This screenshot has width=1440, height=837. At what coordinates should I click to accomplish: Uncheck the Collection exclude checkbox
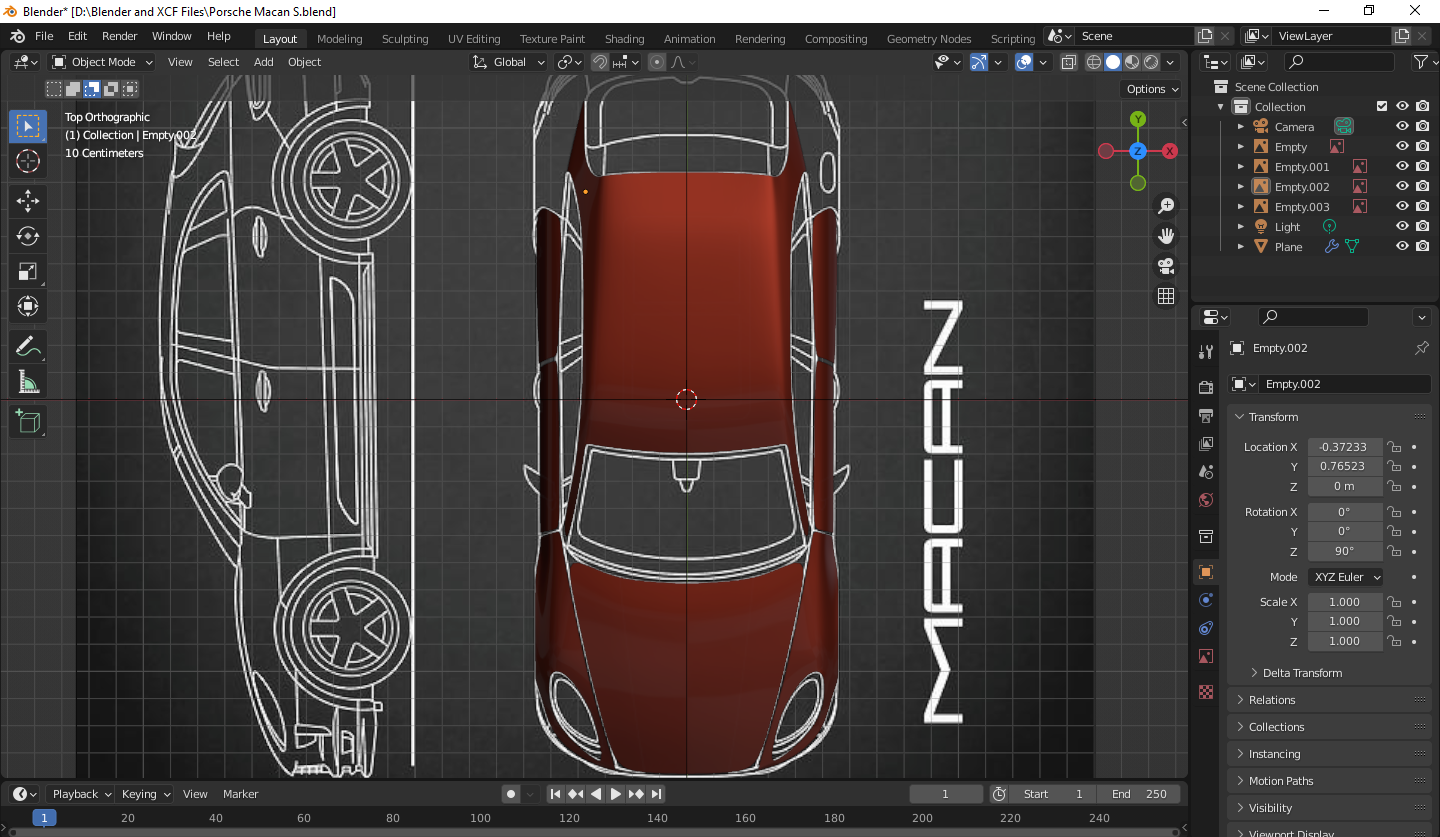click(1382, 107)
